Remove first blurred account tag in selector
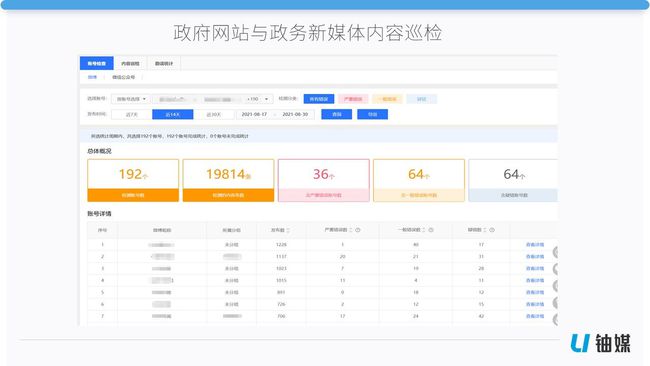The image size is (650, 366). pyautogui.click(x=195, y=99)
